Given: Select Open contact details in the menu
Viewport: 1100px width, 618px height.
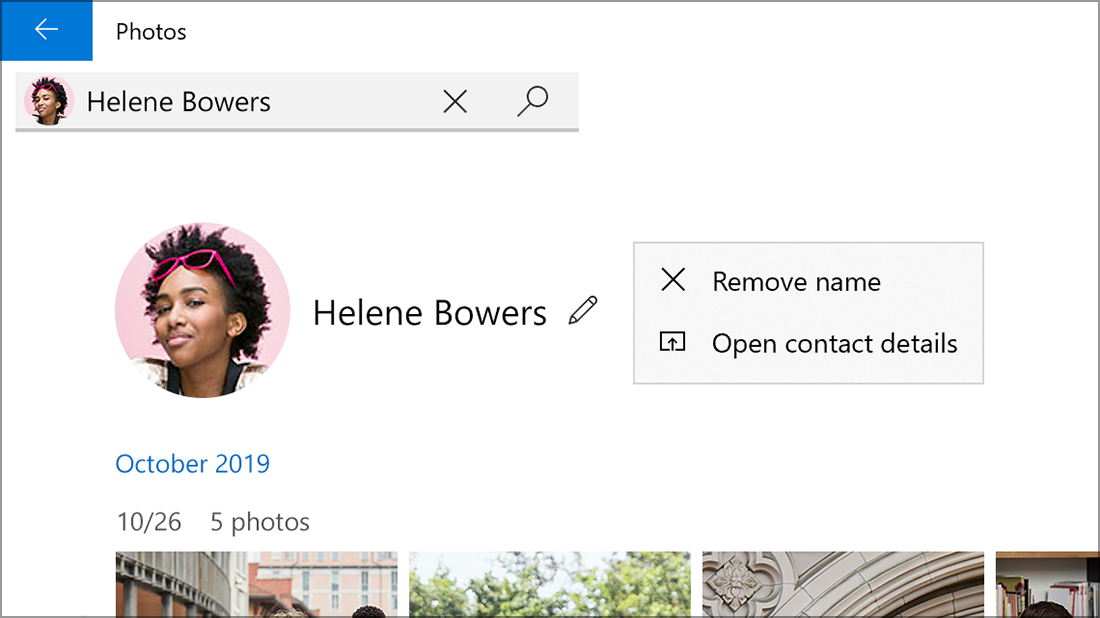Looking at the screenshot, I should (x=834, y=343).
